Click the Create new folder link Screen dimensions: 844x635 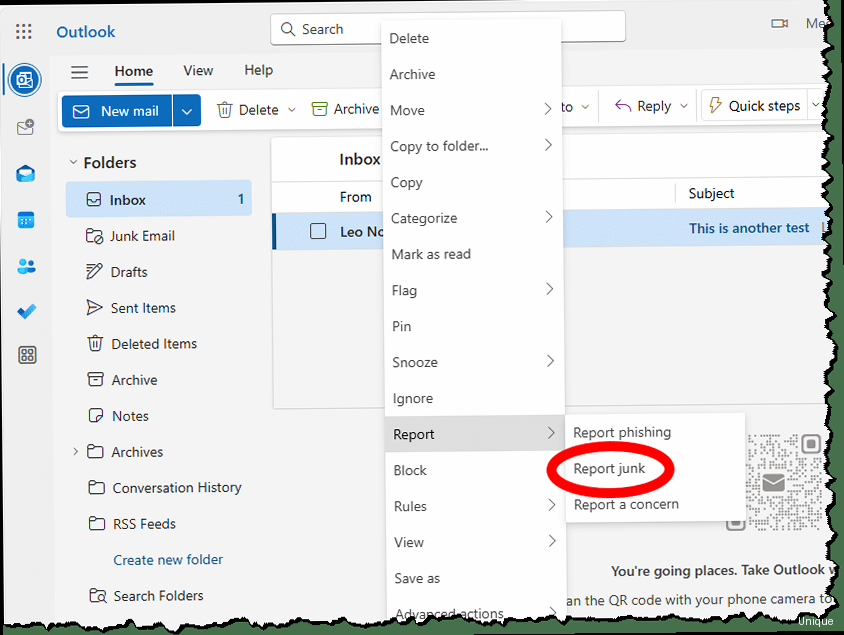point(168,559)
